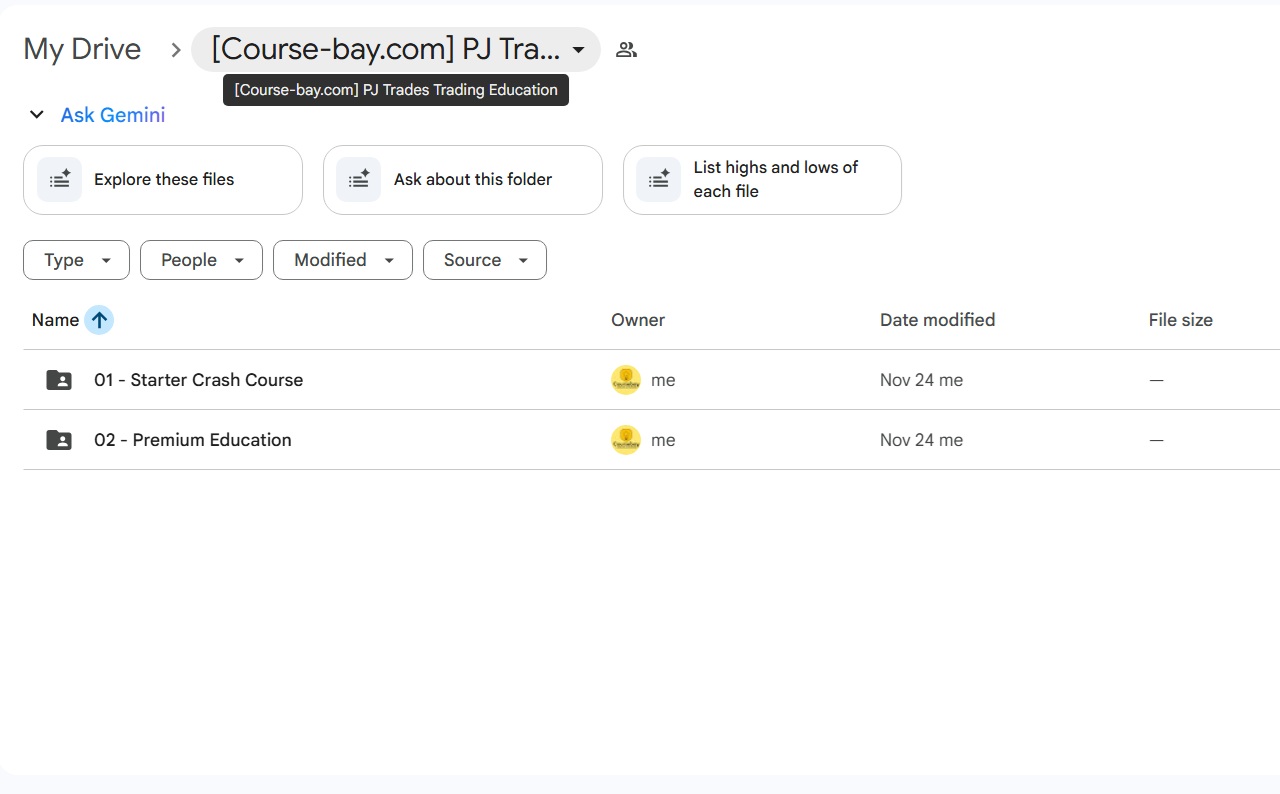This screenshot has width=1280, height=794.
Task: Open the current folder breadcrumb dropdown
Action: pyautogui.click(x=396, y=49)
